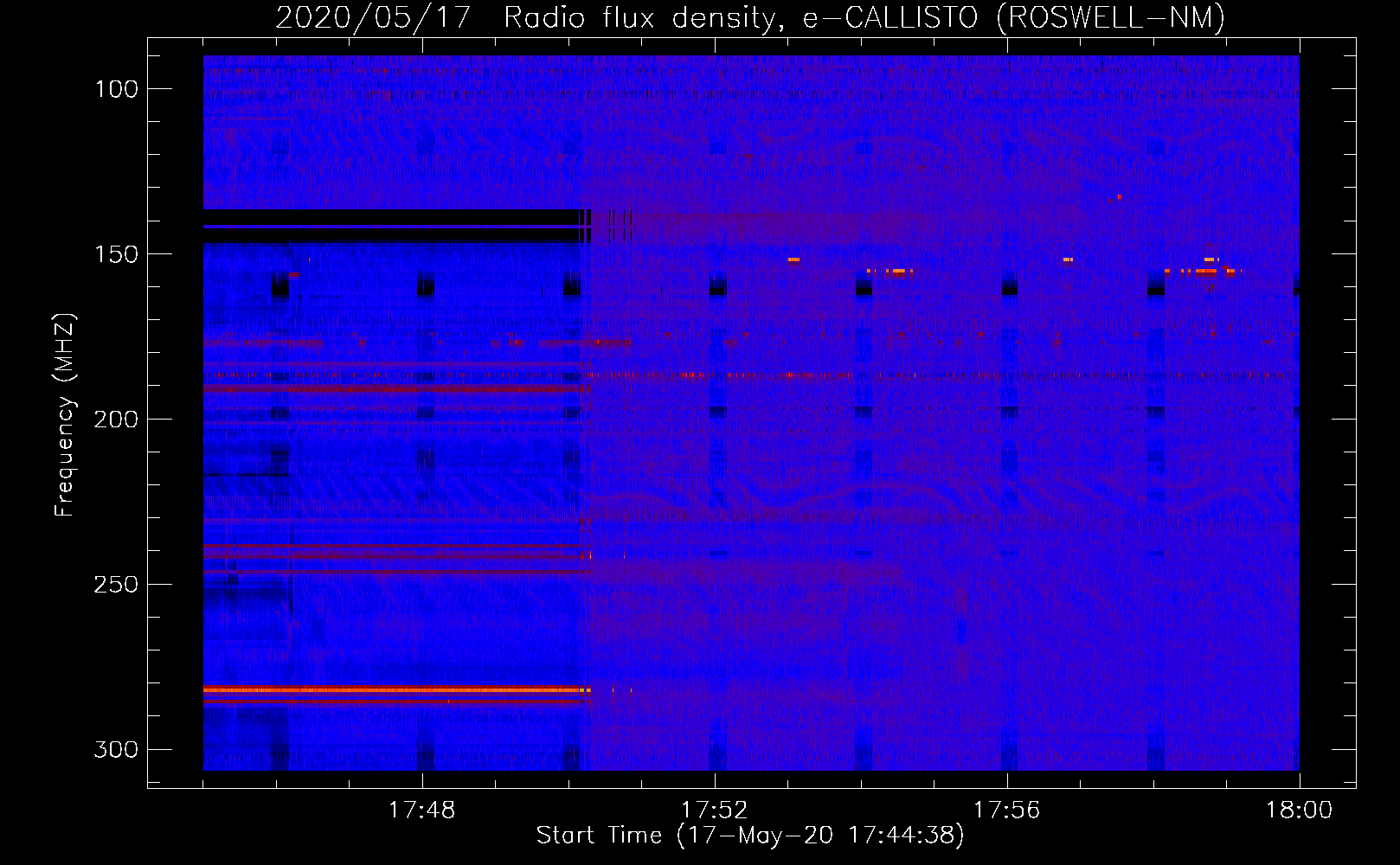1400x865 pixels.
Task: Click the 150 frequency tick label
Action: tap(116, 254)
